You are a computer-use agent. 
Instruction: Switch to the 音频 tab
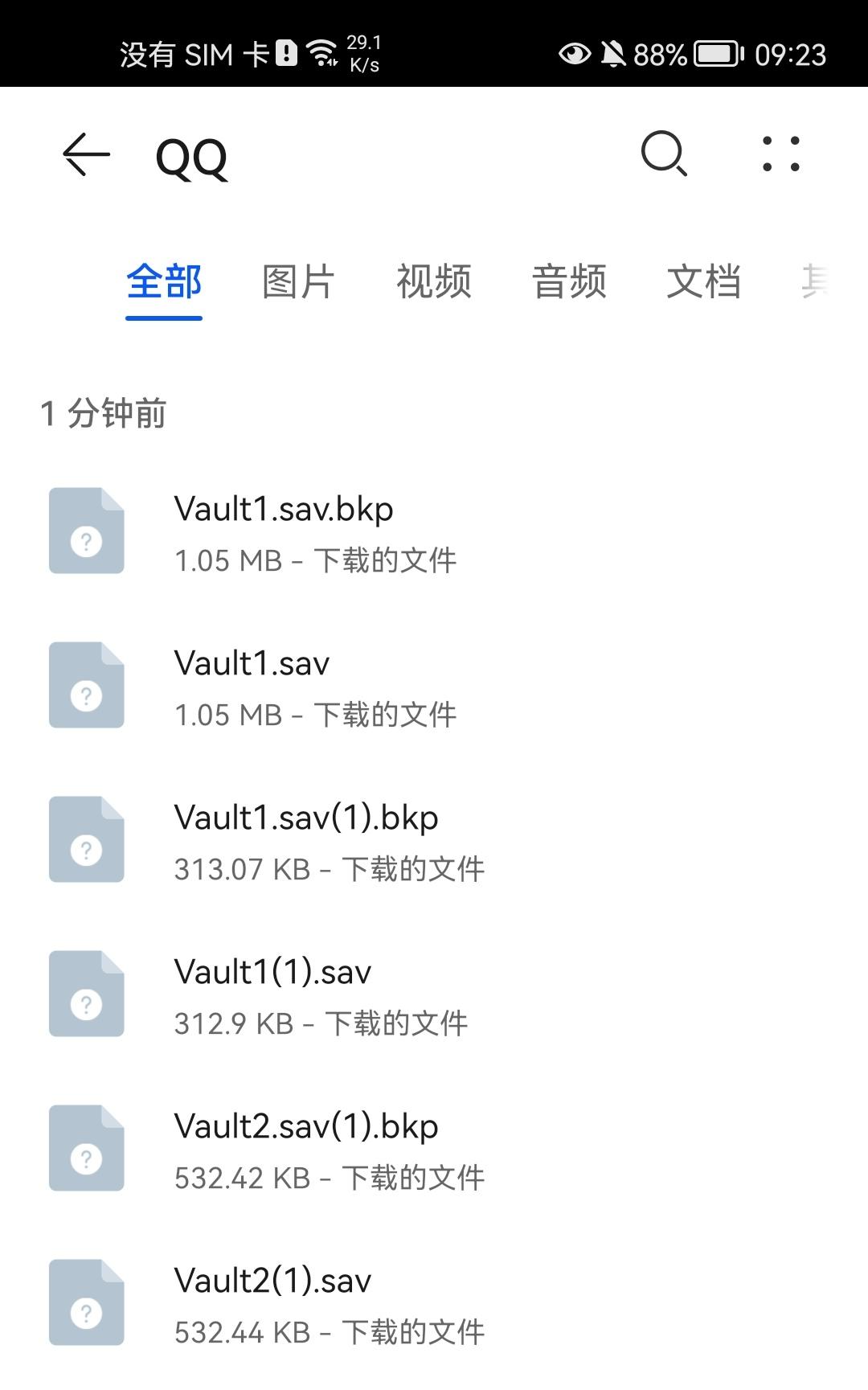point(569,282)
